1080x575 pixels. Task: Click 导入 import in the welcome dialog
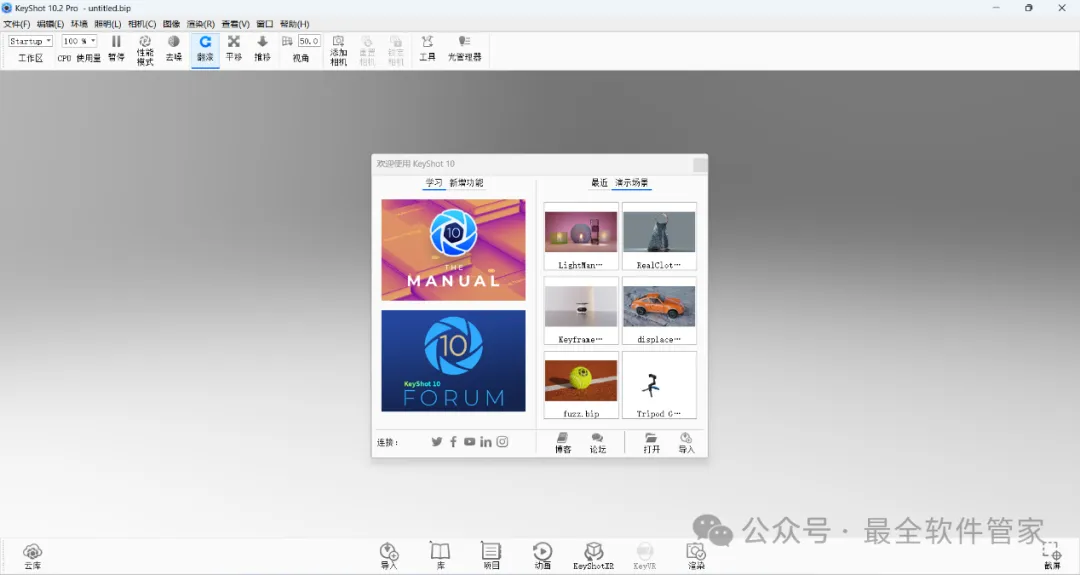tap(686, 443)
